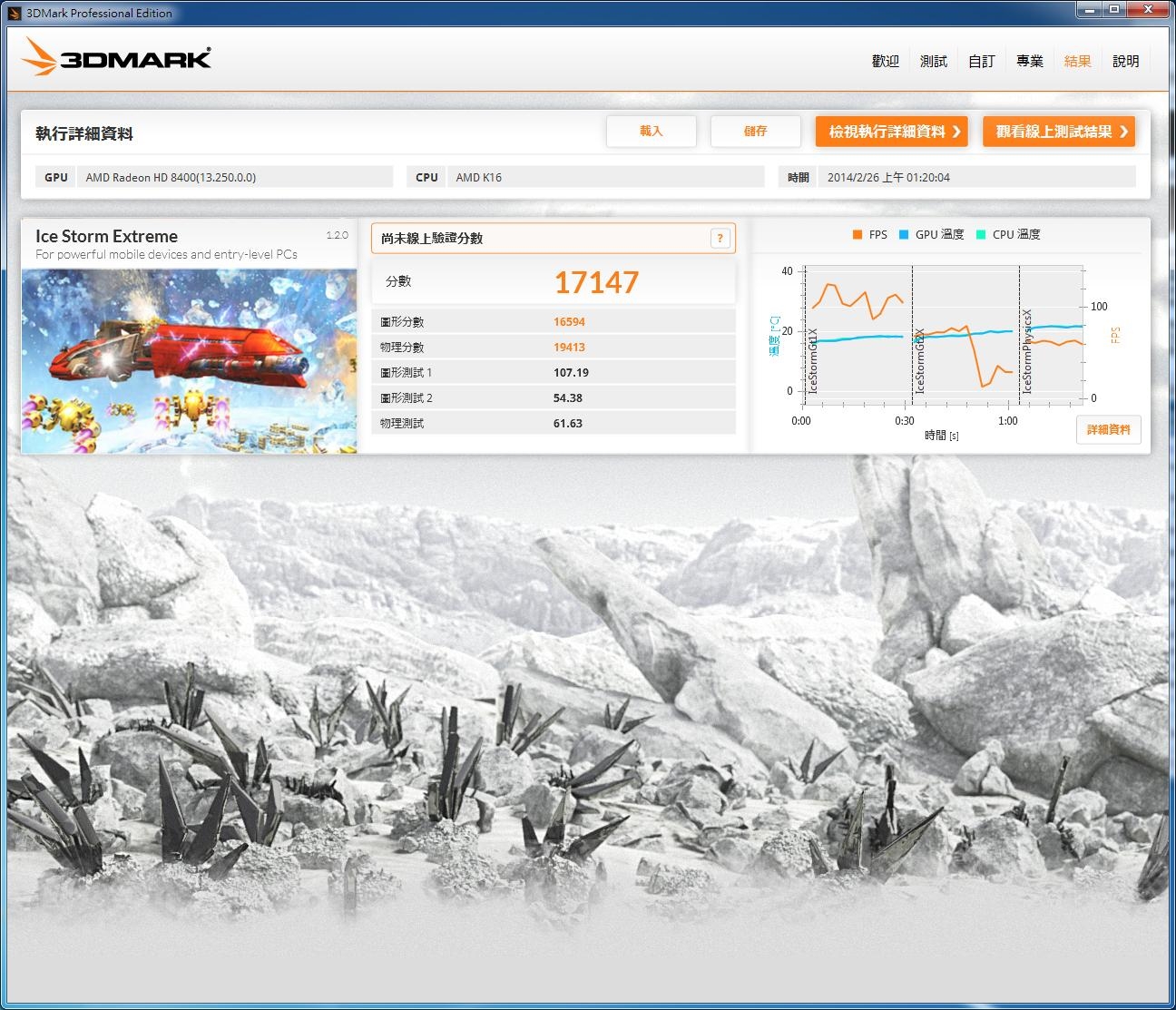Click the overall score 17147

click(x=597, y=282)
